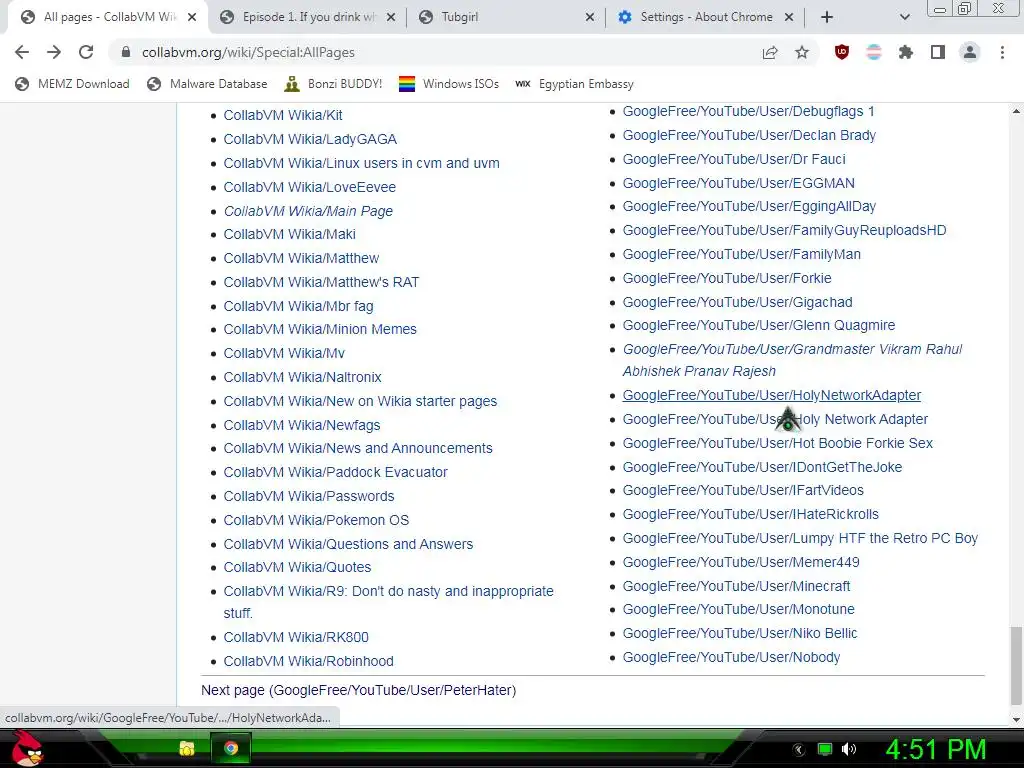Open the Bonzi BUDDY! bookmark

pyautogui.click(x=333, y=84)
